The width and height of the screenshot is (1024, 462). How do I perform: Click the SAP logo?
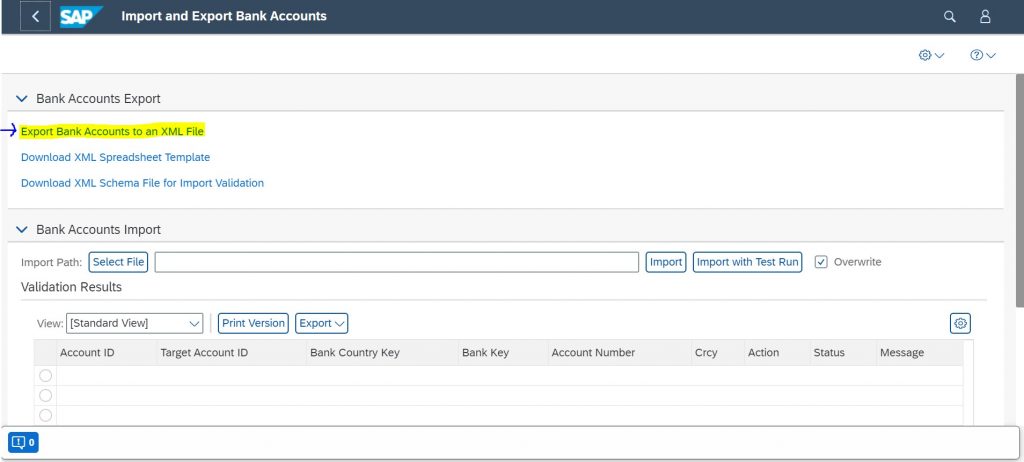click(x=81, y=16)
